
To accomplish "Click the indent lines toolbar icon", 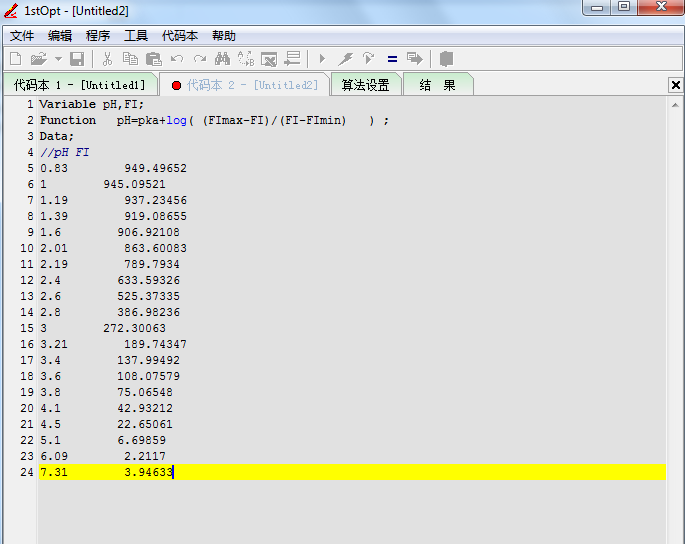I will (292, 59).
